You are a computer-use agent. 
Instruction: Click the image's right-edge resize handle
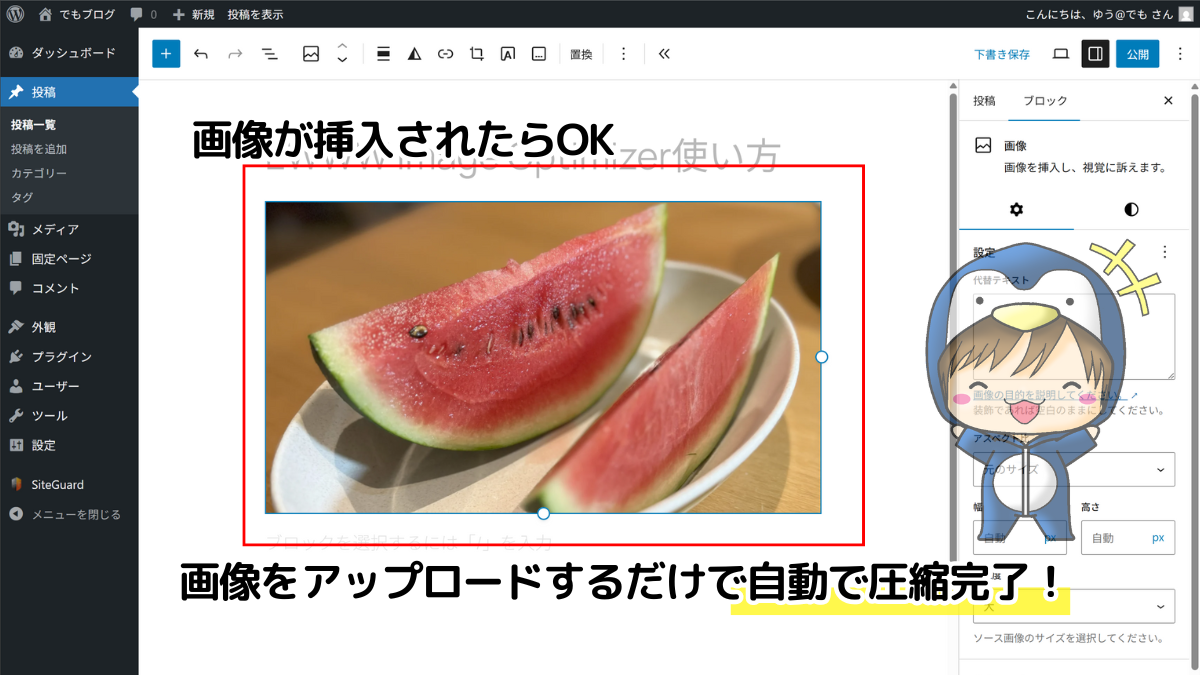pyautogui.click(x=822, y=357)
